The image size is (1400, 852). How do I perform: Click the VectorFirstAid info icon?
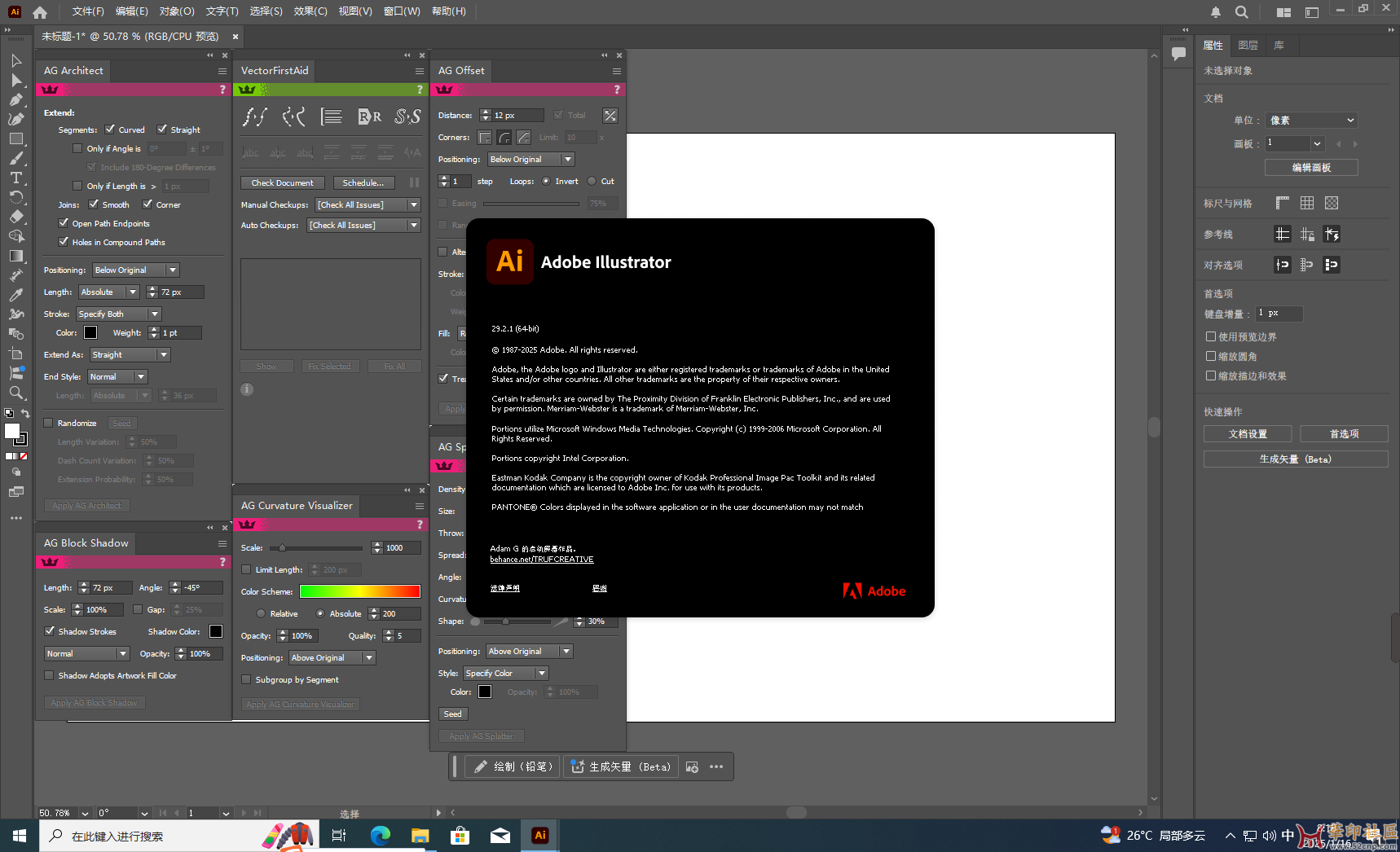coord(247,389)
